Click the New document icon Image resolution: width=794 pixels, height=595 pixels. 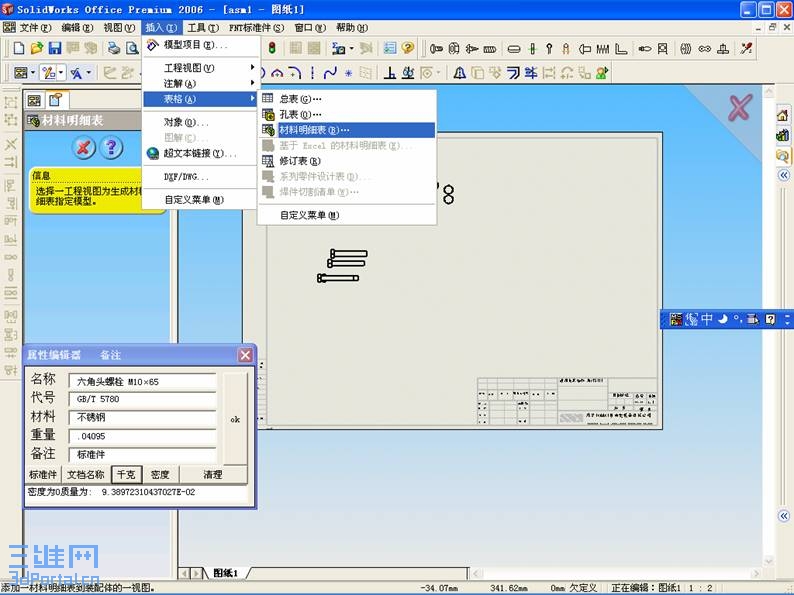click(19, 49)
